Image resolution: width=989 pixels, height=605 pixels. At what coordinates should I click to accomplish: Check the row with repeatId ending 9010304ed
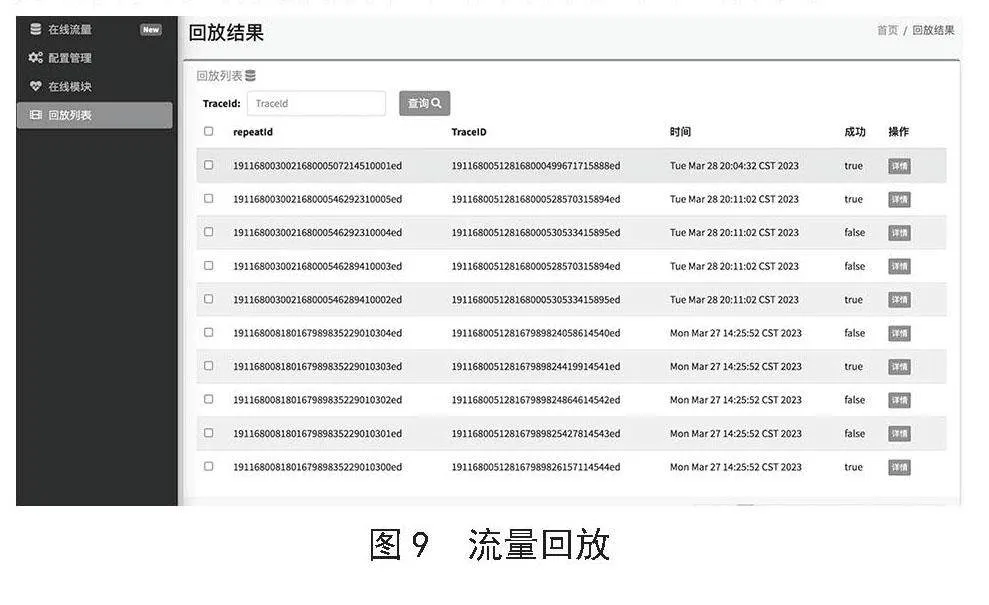coord(208,332)
